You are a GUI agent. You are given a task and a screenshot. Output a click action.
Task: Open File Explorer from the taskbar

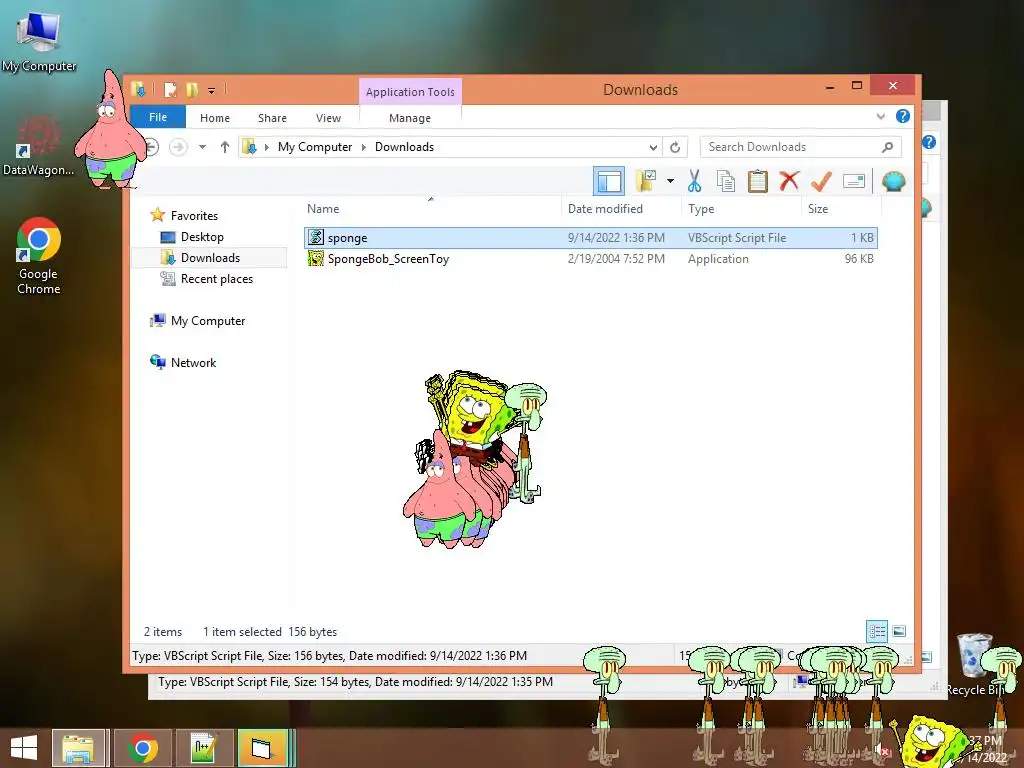(x=78, y=748)
